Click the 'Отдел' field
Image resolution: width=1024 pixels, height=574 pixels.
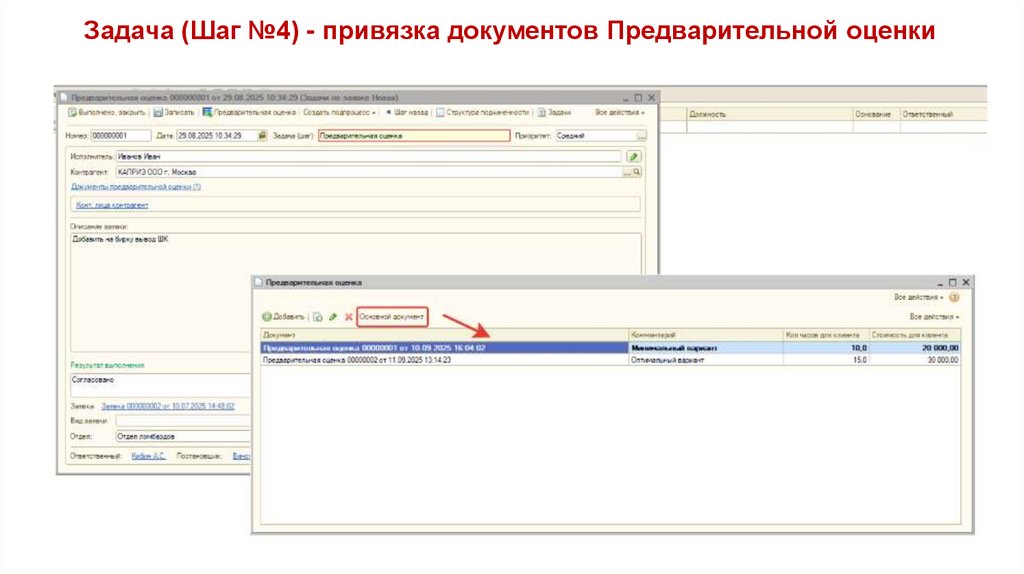184,436
